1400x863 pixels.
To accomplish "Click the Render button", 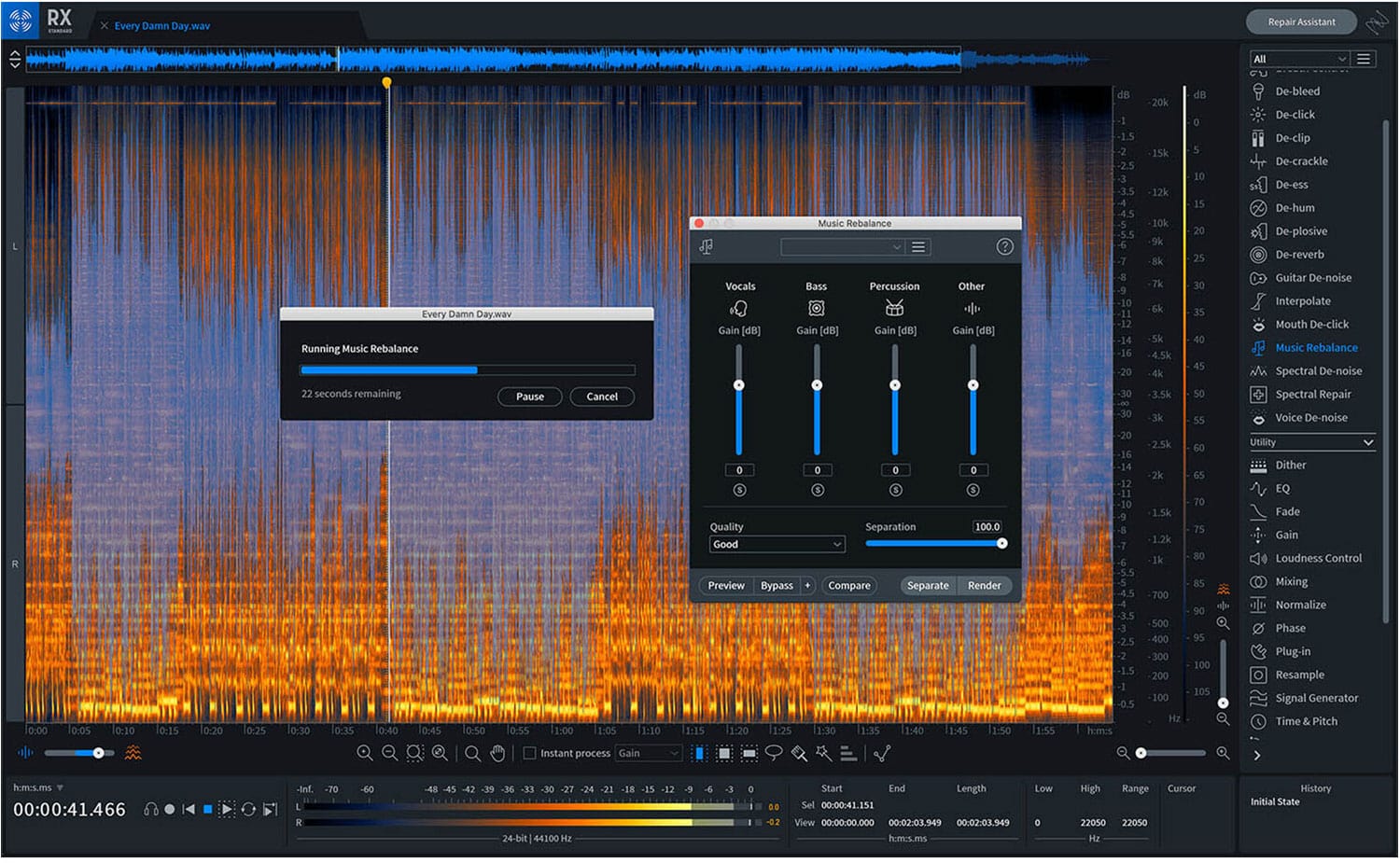I will (x=984, y=586).
